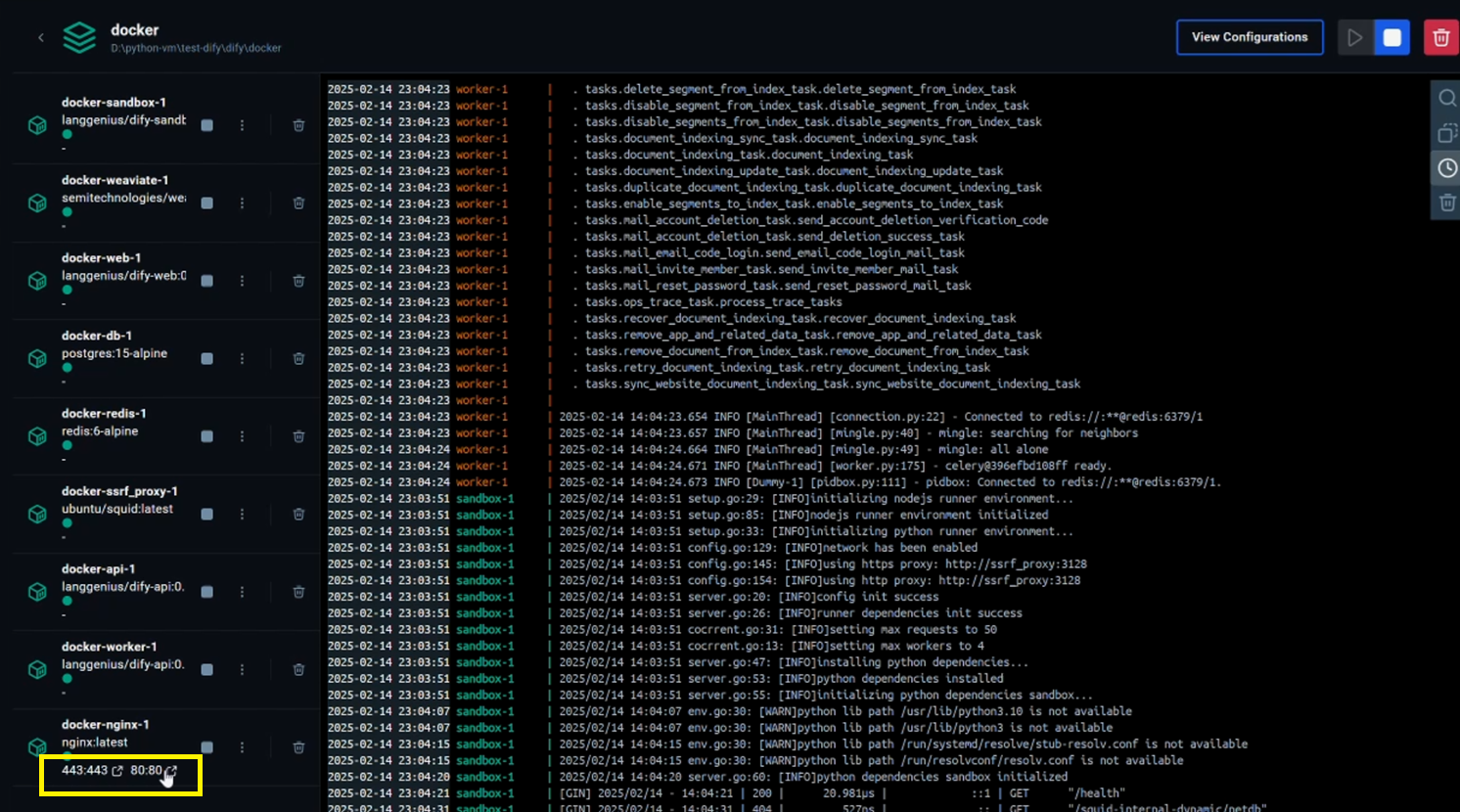Stop the docker-db-1 container

coord(206,358)
